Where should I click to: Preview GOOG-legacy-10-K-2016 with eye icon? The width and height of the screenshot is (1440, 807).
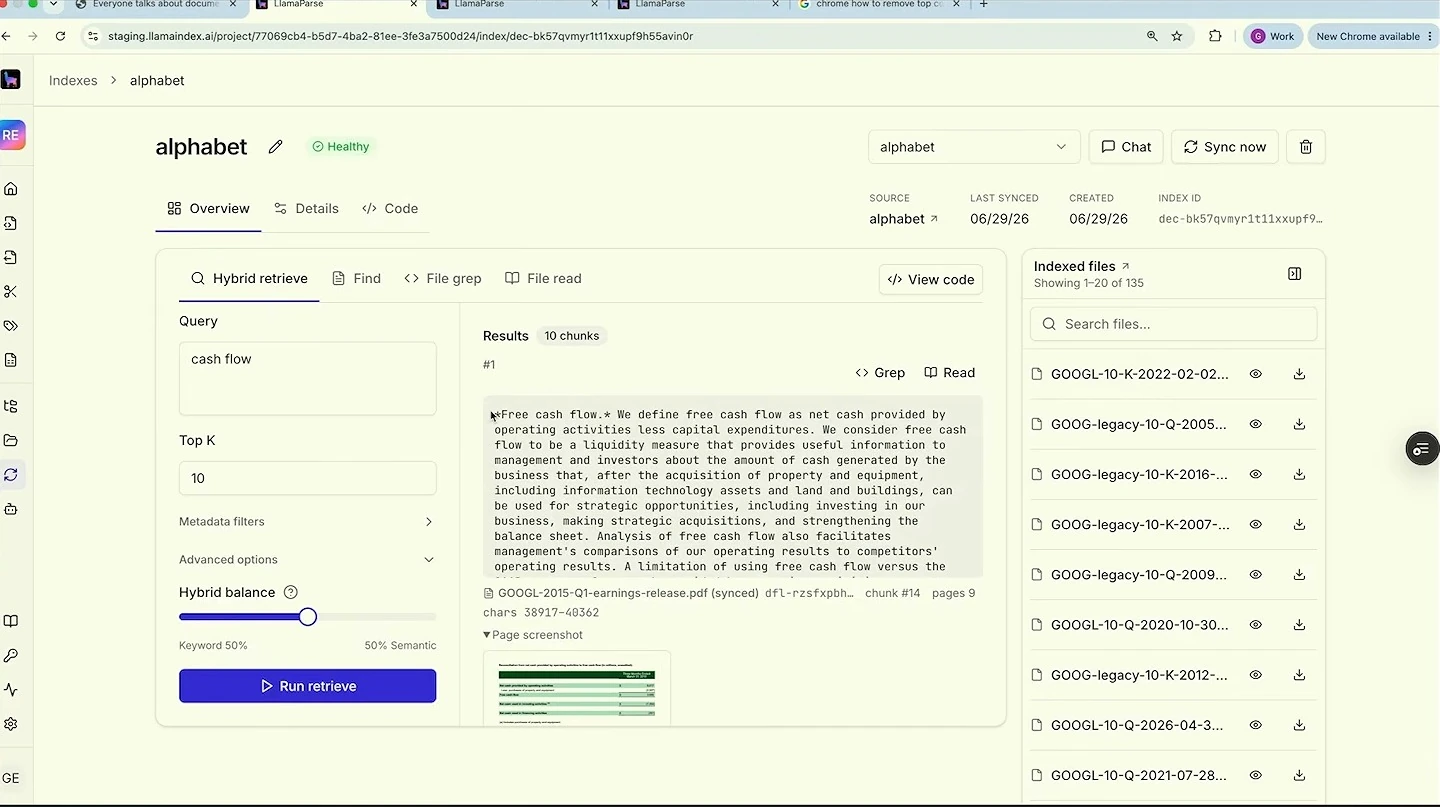click(1255, 474)
